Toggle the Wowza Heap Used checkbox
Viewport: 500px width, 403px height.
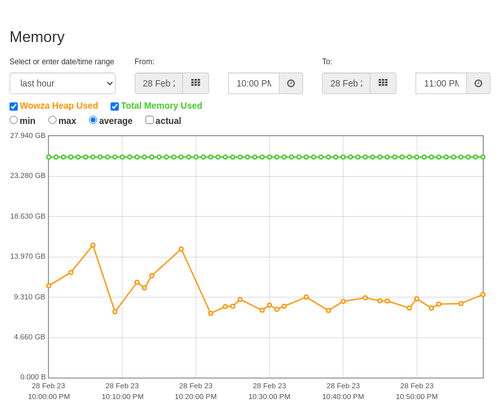click(x=14, y=106)
